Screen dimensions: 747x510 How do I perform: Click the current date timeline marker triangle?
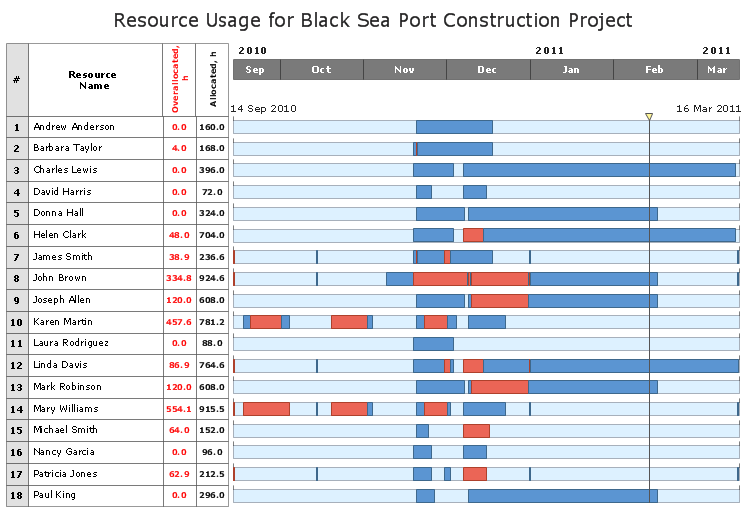(649, 116)
